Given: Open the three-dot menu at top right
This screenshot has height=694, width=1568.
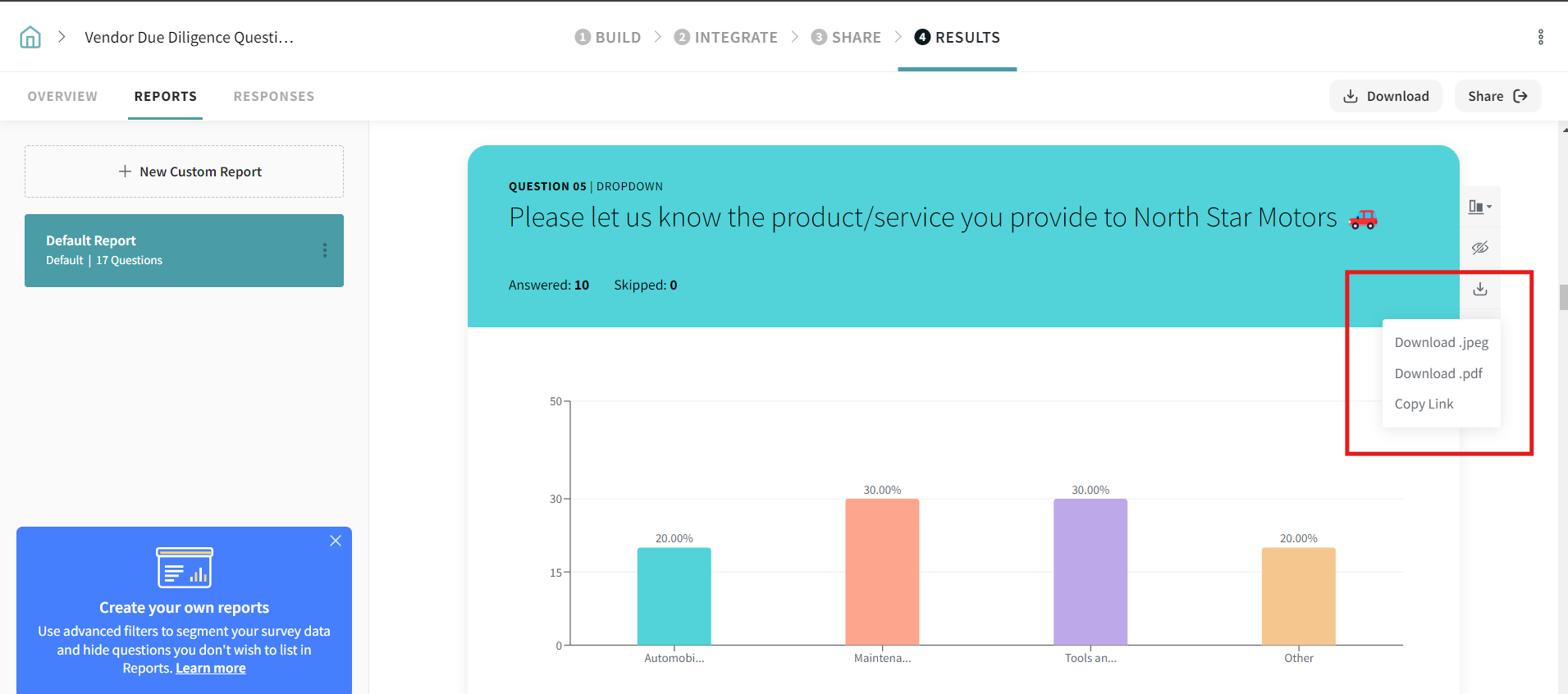Looking at the screenshot, I should 1540,37.
